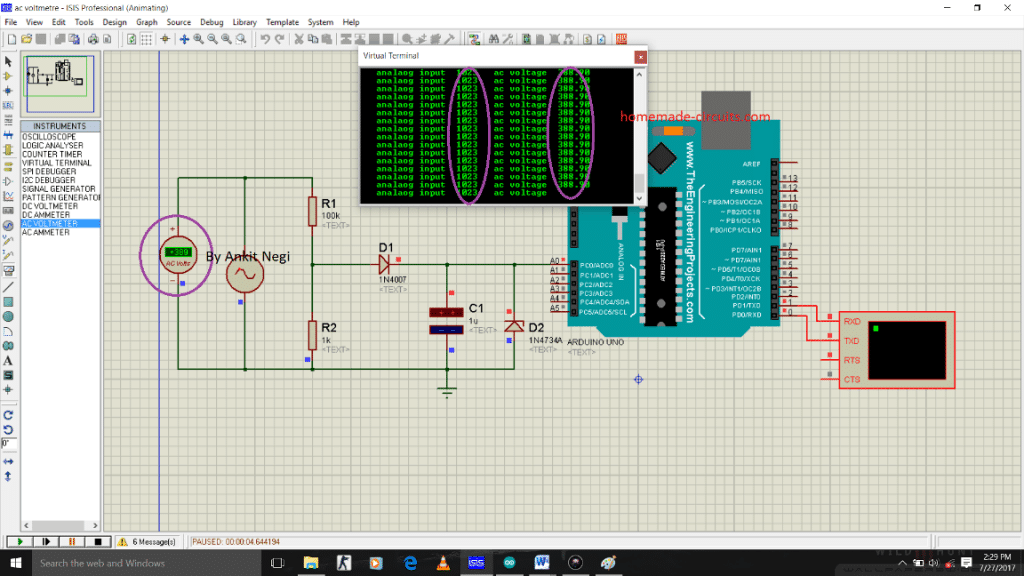1024x576 pixels.
Task: Pause the running simulation
Action: [x=70, y=541]
